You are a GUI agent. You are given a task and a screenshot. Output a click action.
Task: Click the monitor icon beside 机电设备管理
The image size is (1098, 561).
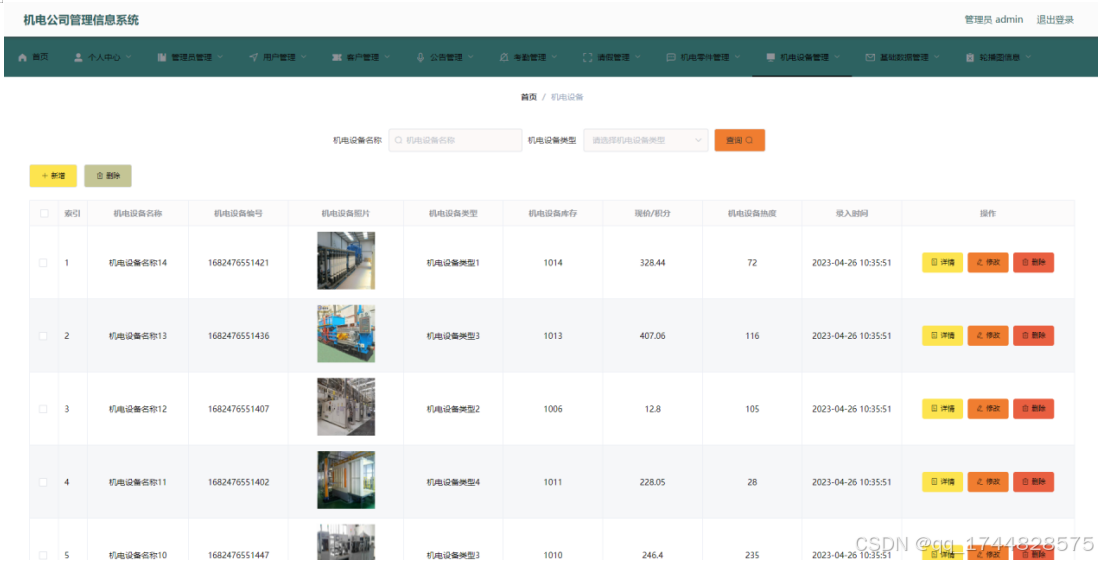771,57
